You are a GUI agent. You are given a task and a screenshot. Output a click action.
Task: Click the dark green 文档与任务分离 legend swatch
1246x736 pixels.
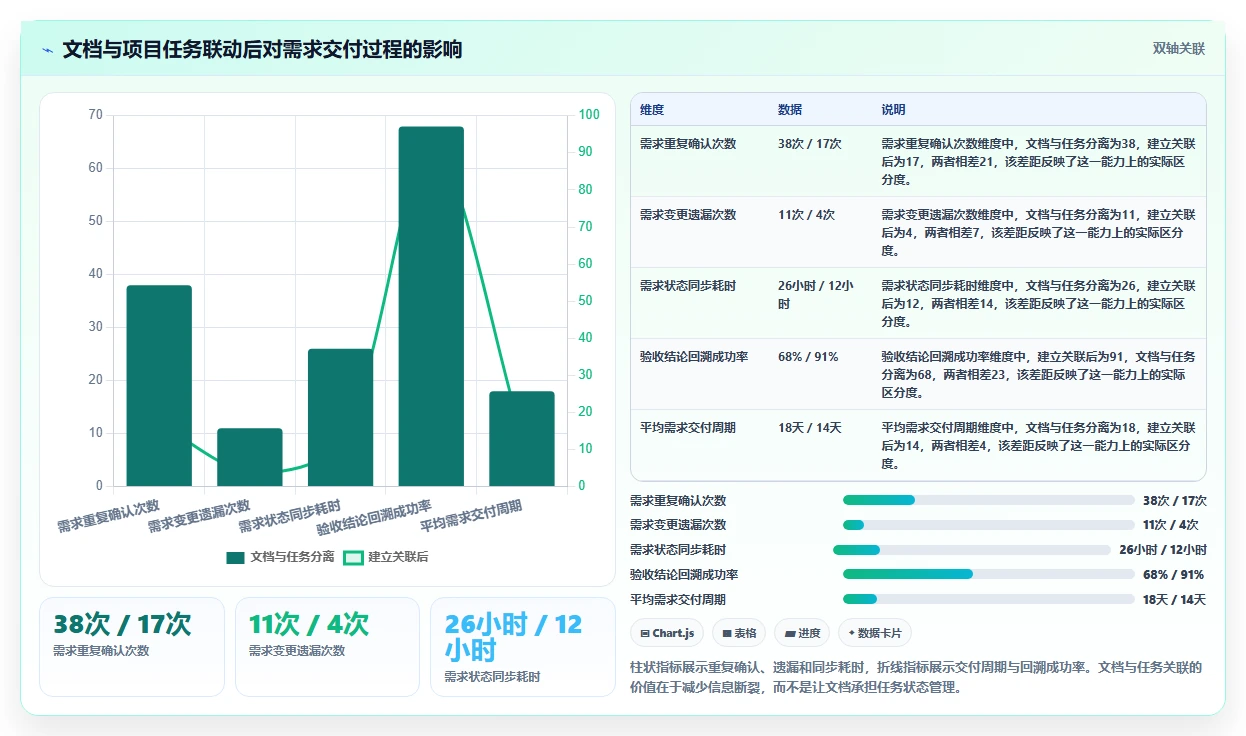click(x=235, y=558)
